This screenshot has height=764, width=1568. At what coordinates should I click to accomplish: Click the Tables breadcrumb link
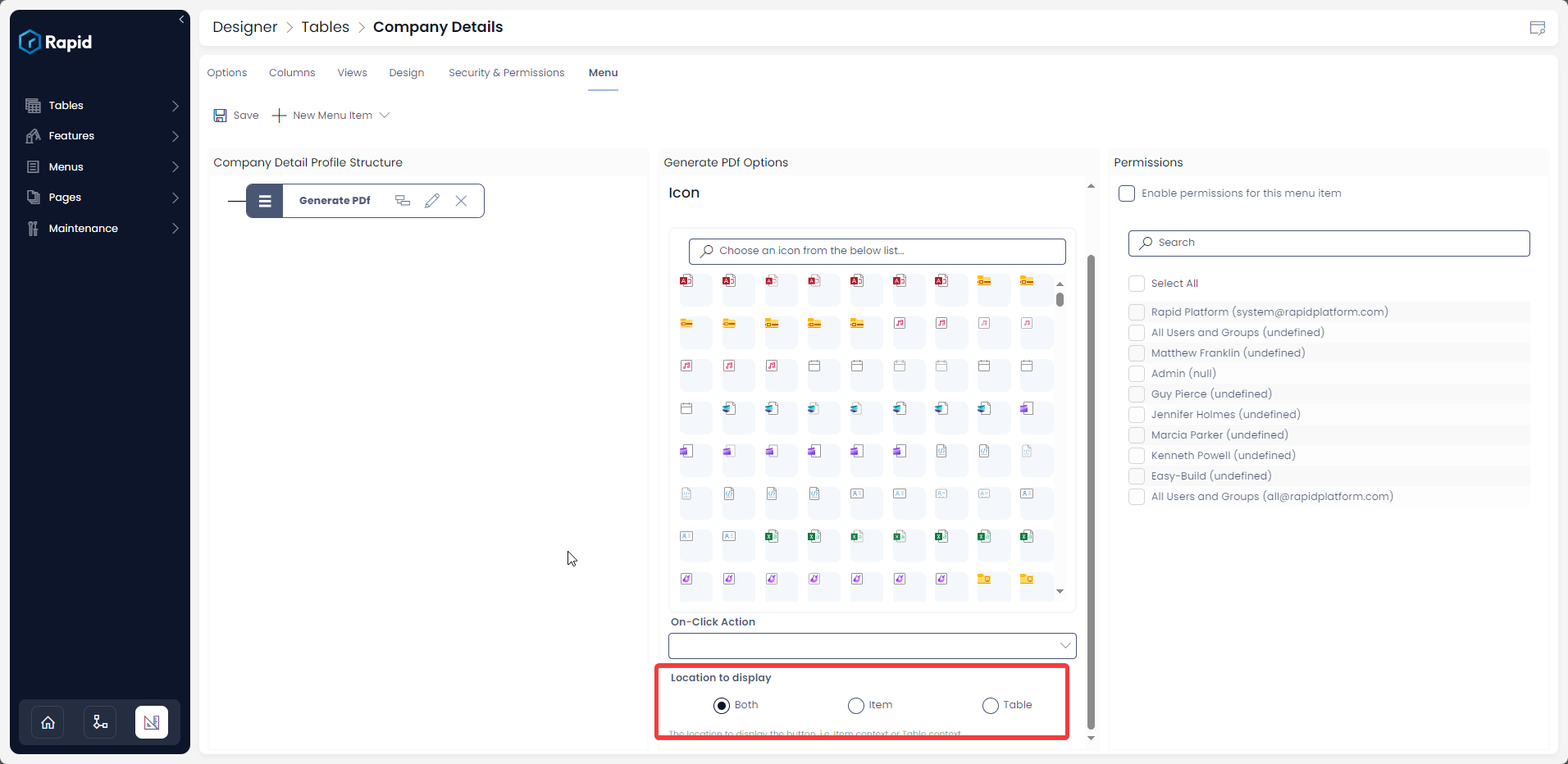tap(325, 27)
